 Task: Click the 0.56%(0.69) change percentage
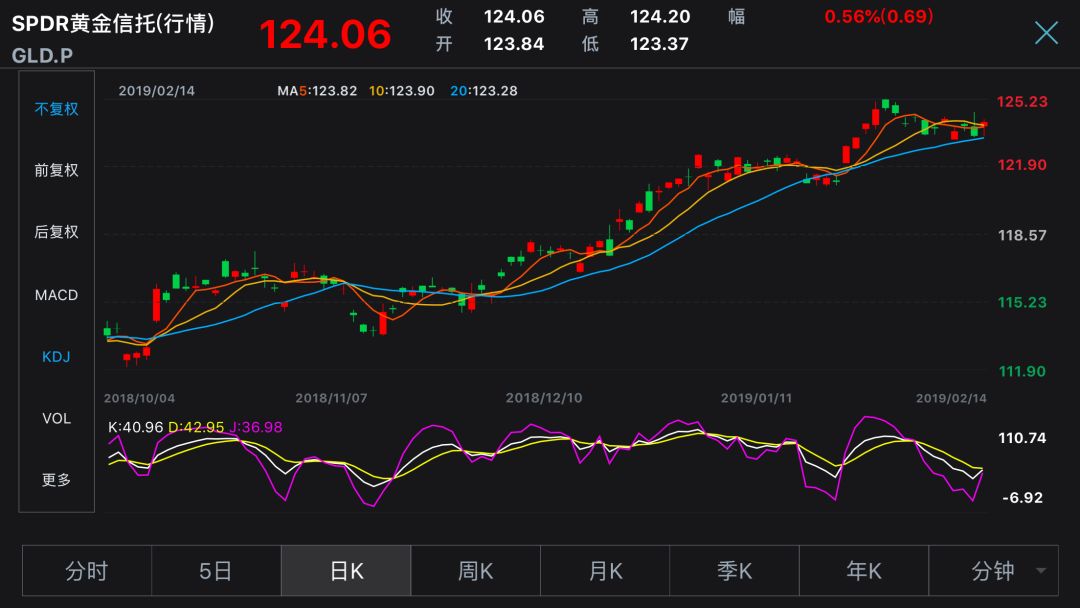(x=879, y=17)
